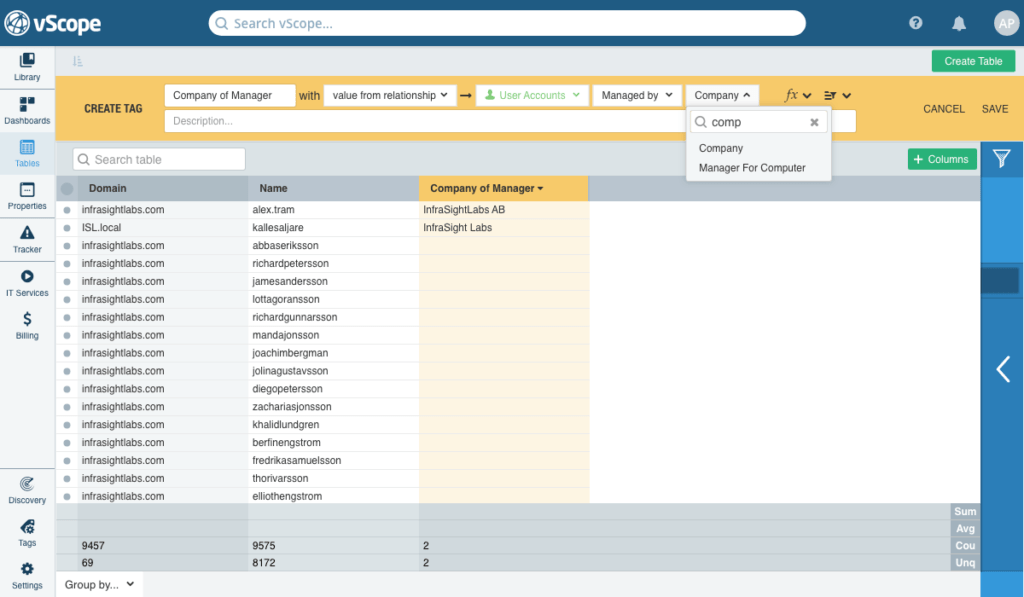Screen dimensions: 1024x597
Task: Collapse the Company dropdown
Action: (722, 95)
